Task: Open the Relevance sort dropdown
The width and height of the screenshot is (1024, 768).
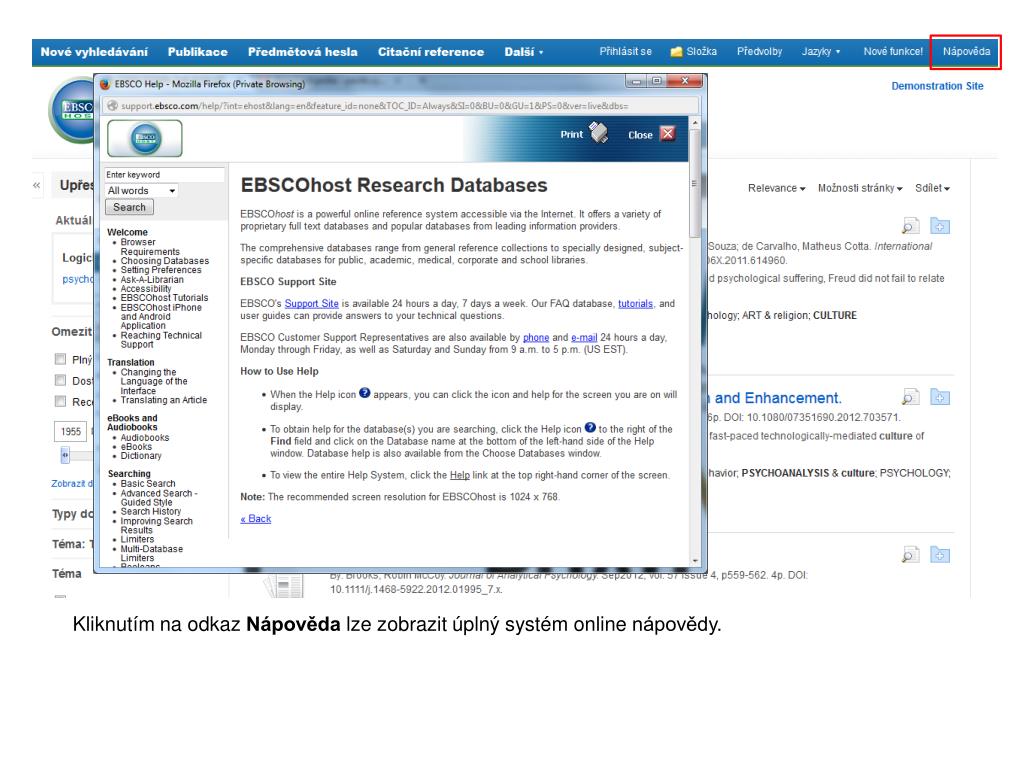Action: pos(776,188)
